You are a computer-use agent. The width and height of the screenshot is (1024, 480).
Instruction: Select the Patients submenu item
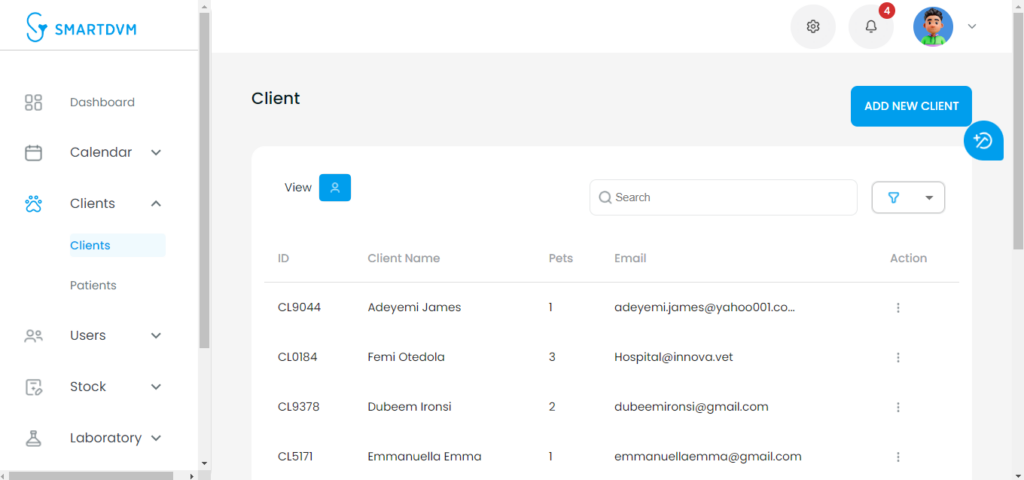pyautogui.click(x=93, y=285)
